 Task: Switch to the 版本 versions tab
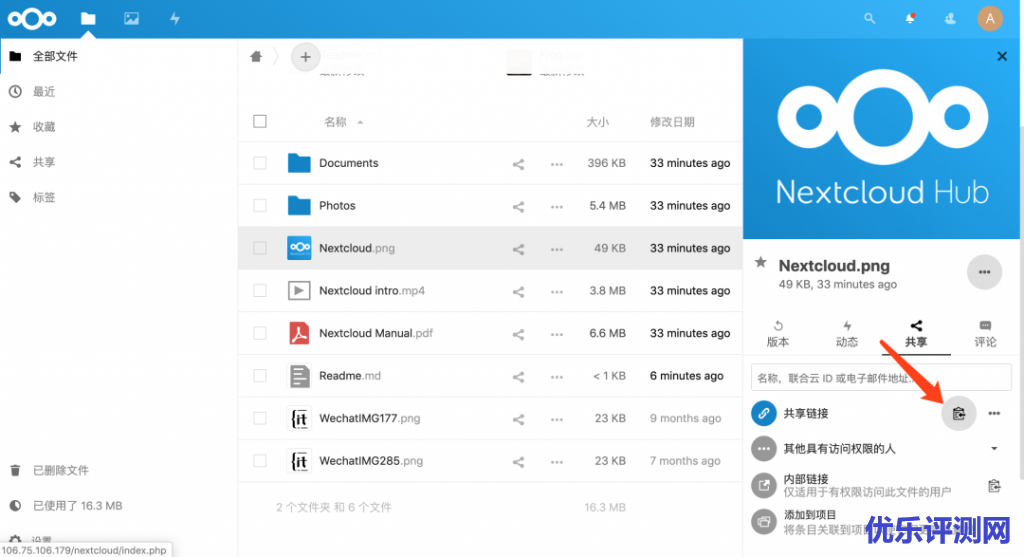777,333
